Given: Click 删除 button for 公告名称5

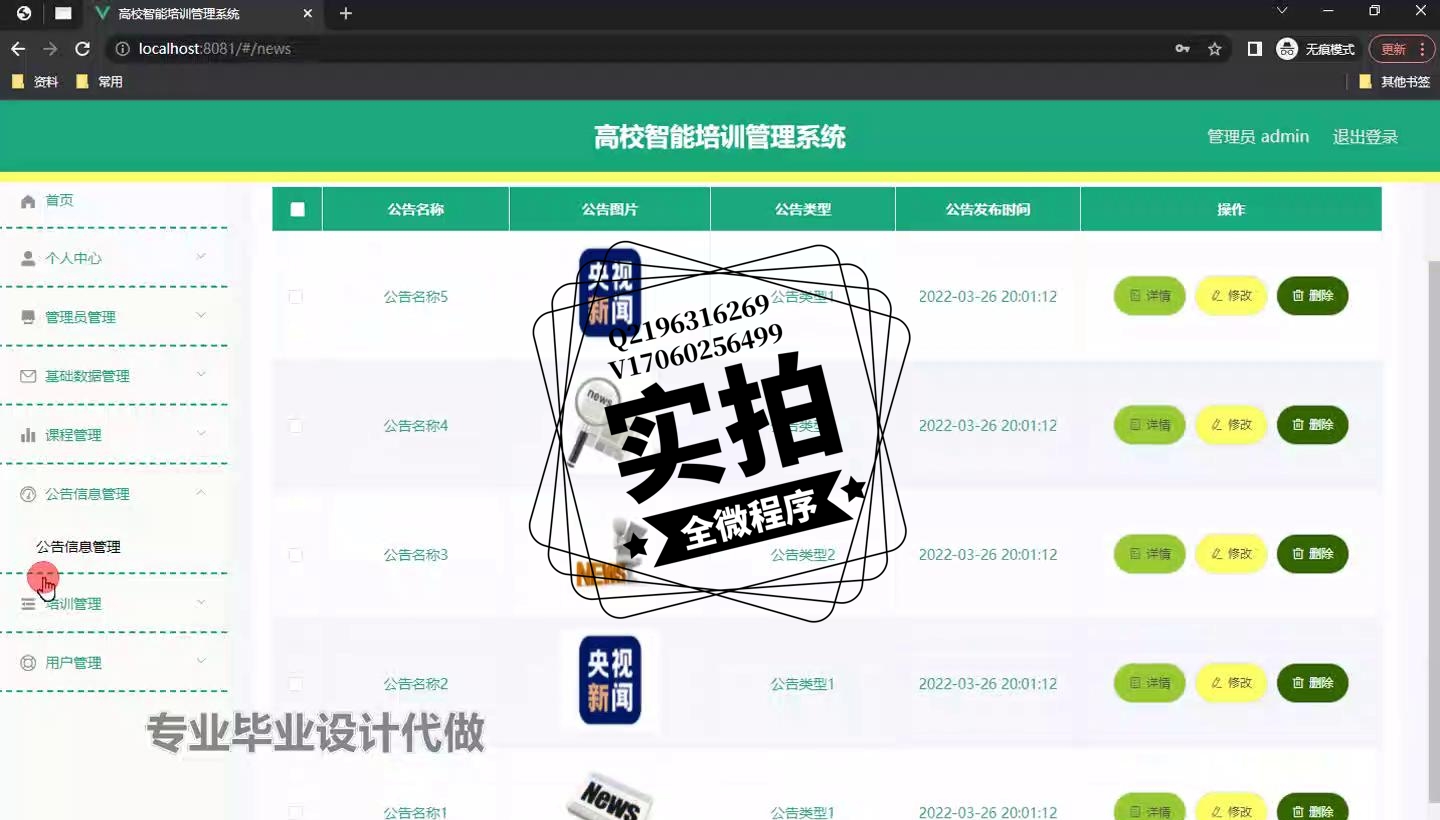Looking at the screenshot, I should (1312, 296).
